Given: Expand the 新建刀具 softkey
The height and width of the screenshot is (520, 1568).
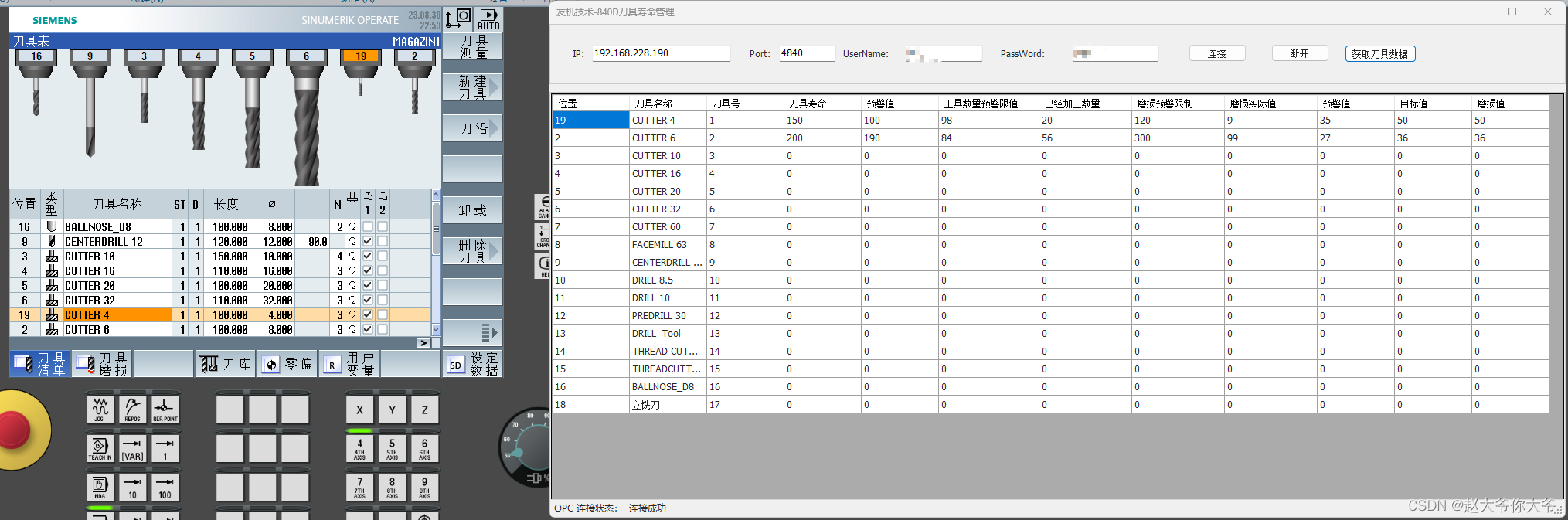Looking at the screenshot, I should coord(472,87).
